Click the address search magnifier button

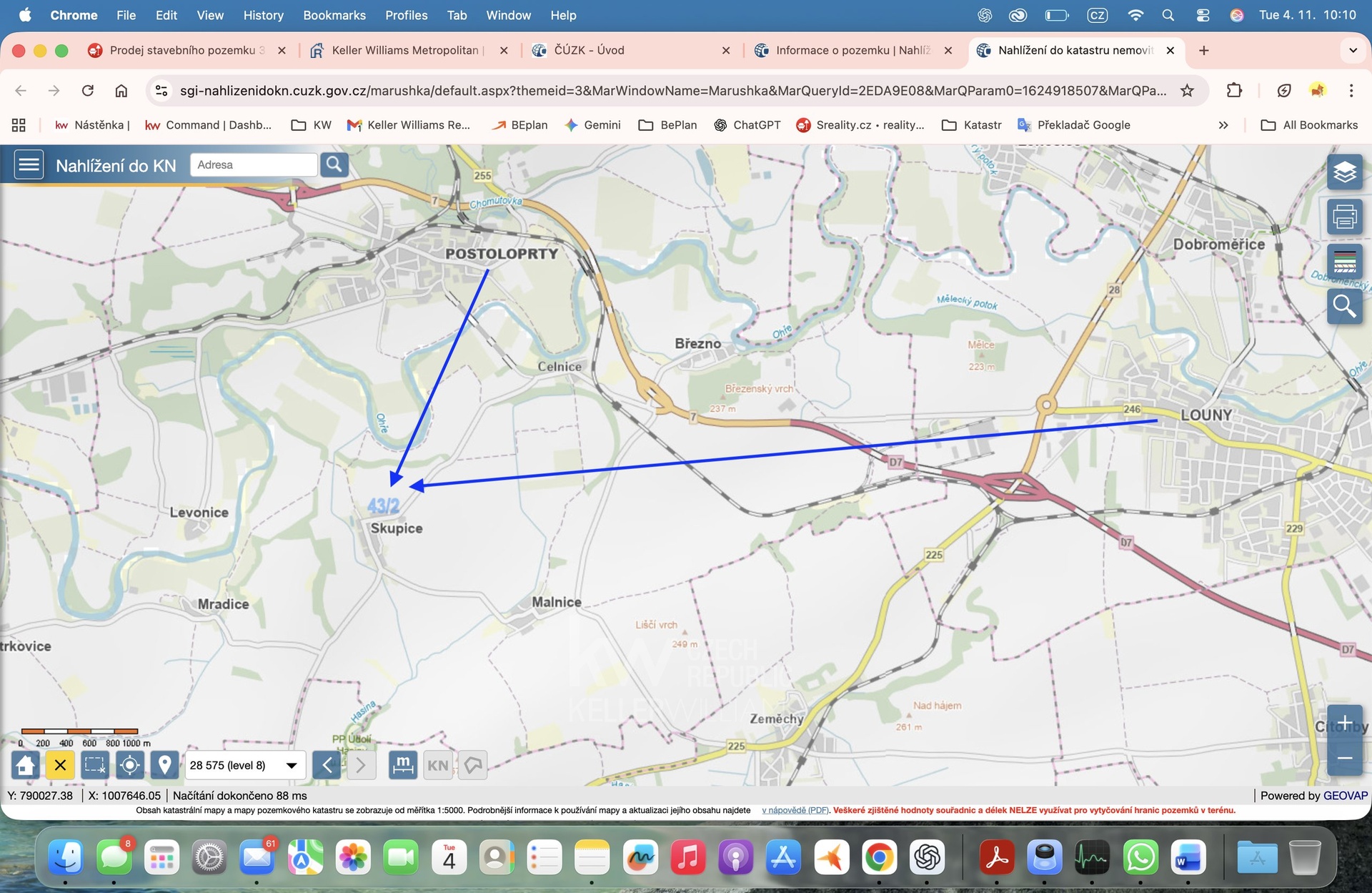coord(334,165)
